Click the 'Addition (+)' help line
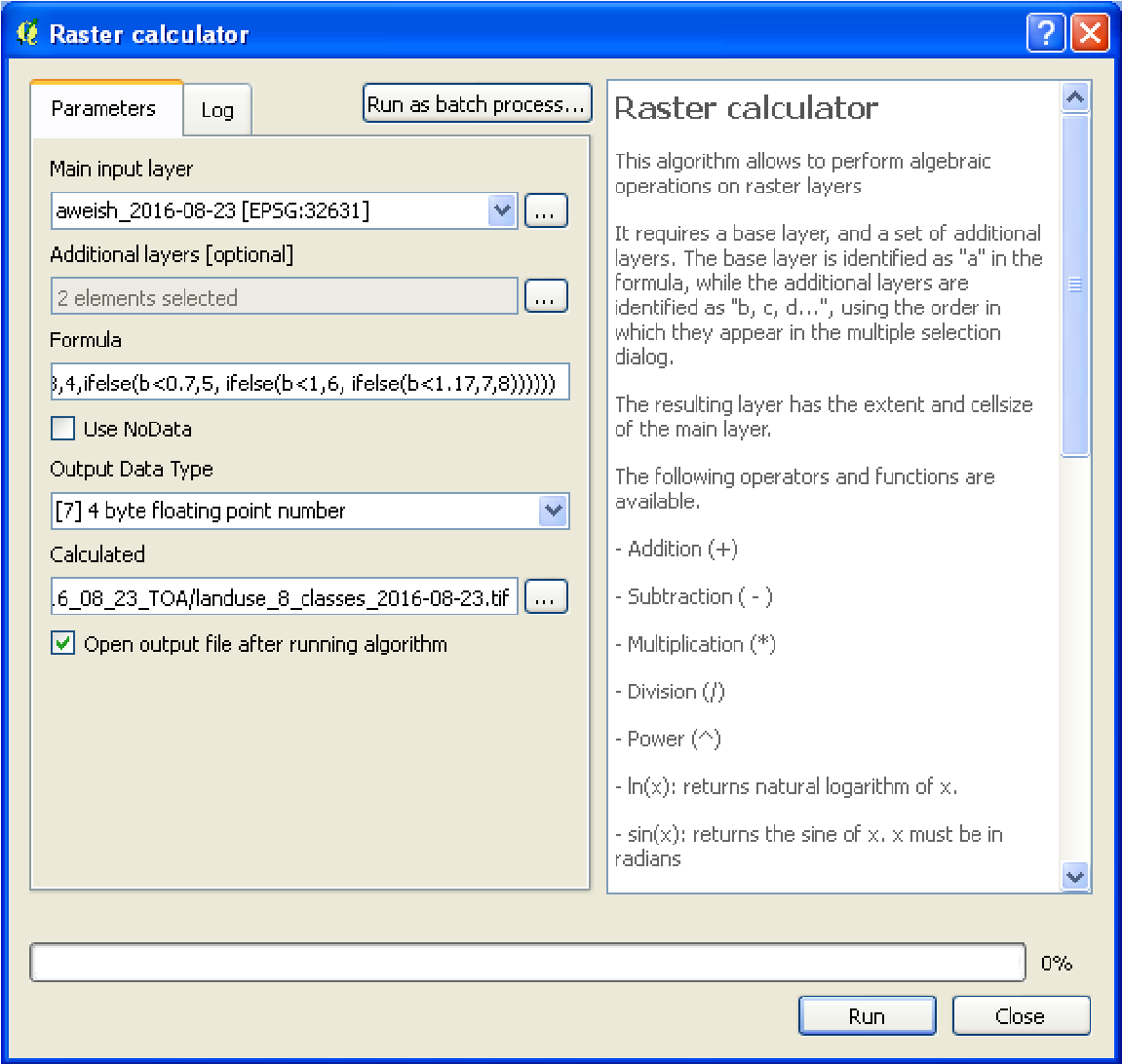 677,550
